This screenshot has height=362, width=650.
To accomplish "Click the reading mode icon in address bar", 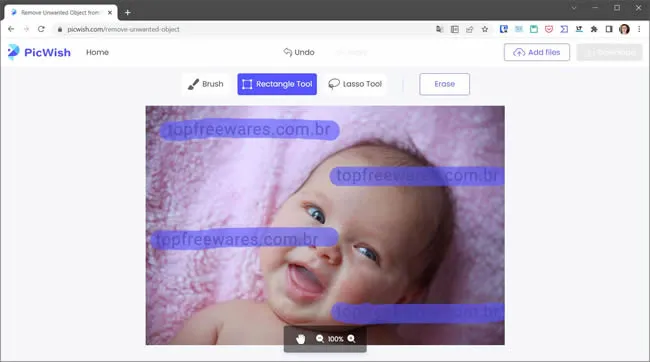I will click(x=455, y=29).
